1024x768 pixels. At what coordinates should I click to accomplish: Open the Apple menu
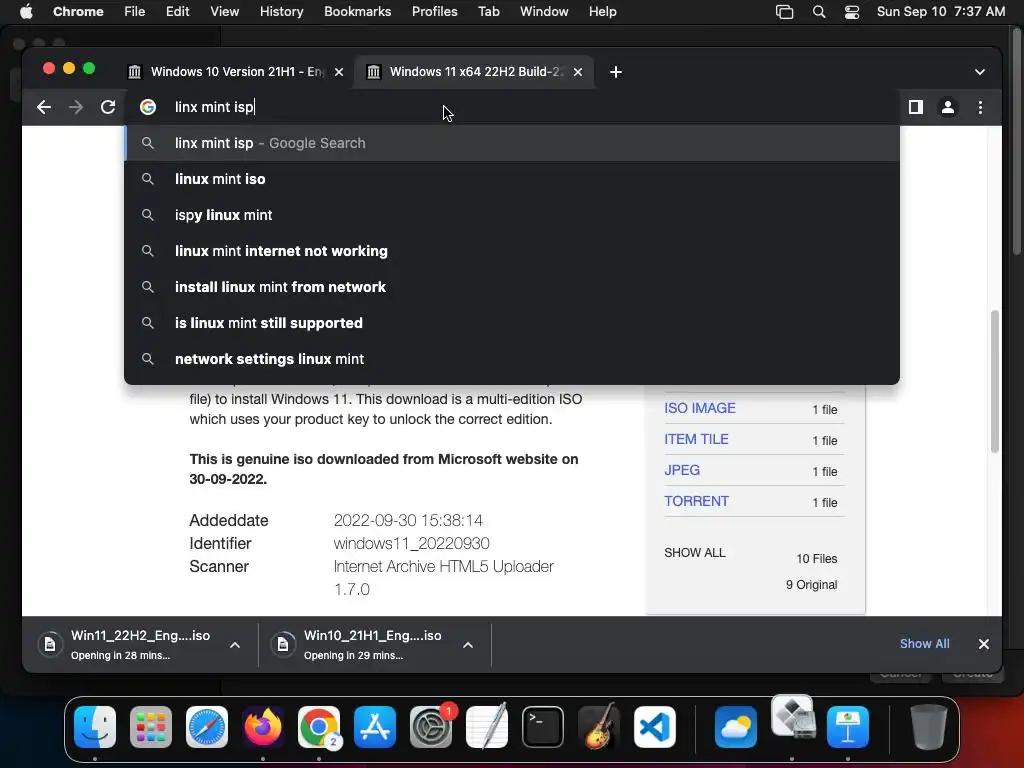point(26,11)
